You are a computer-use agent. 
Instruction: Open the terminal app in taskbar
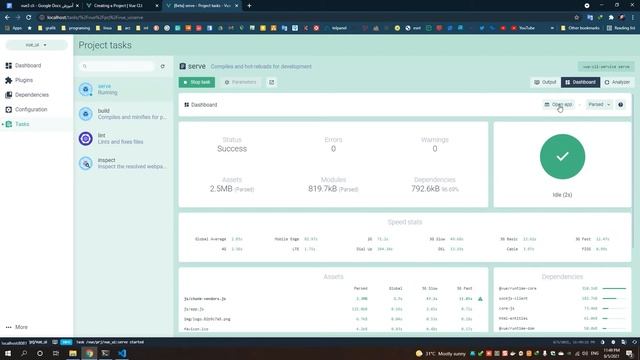point(105,353)
